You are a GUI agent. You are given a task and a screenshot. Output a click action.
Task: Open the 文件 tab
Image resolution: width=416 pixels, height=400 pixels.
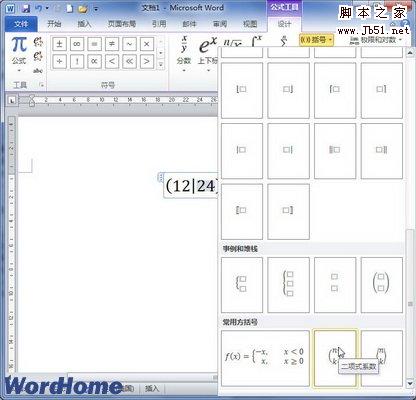[21, 24]
